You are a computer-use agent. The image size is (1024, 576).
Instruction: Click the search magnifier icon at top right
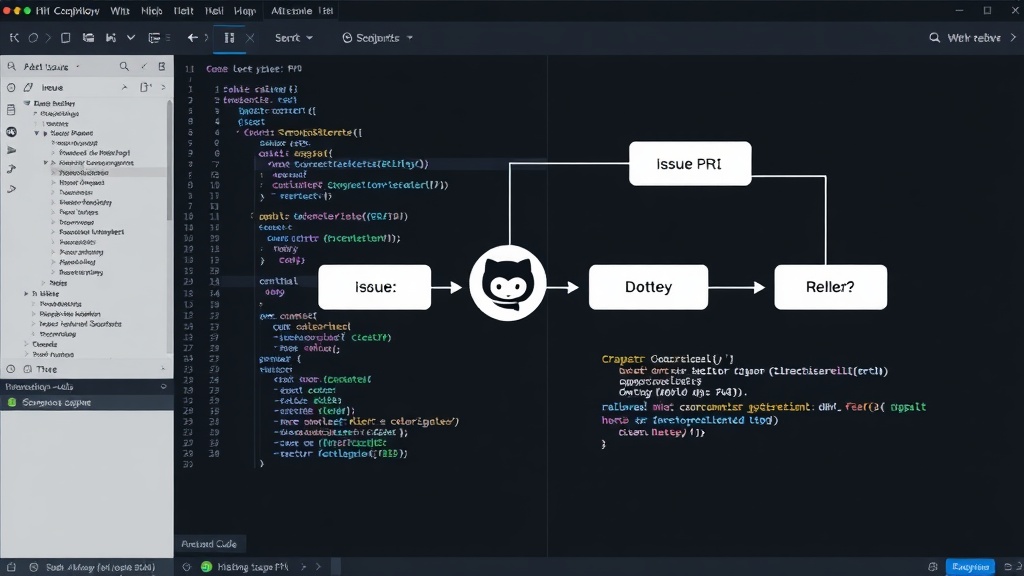[935, 38]
